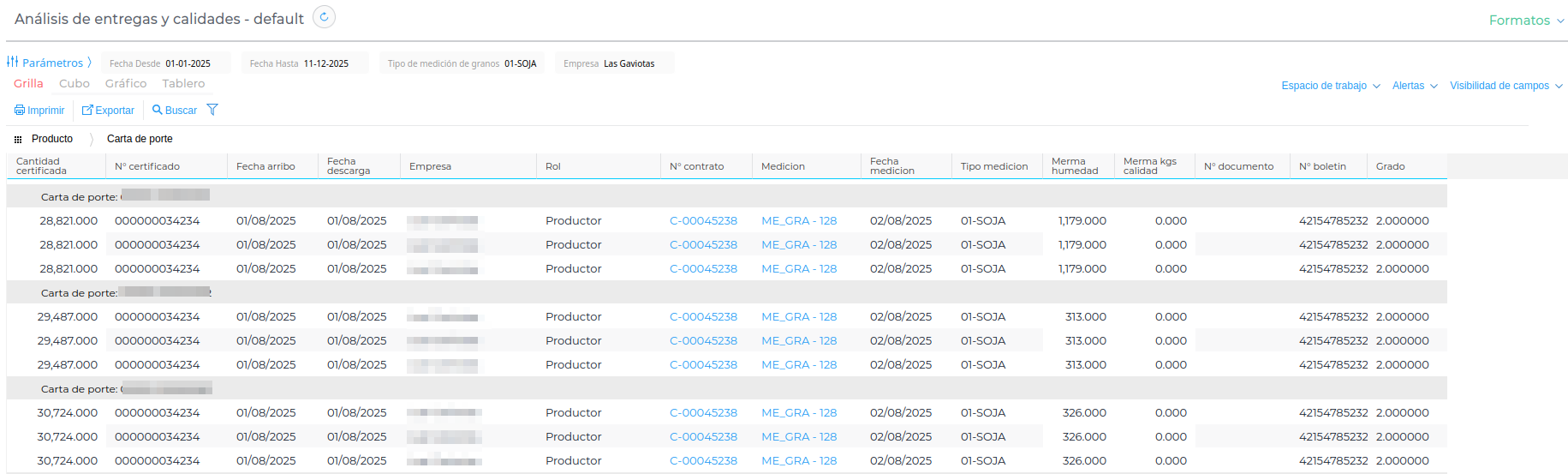Expand the Espacio de trabajo menu
This screenshot has width=1568, height=474.
tap(1330, 86)
